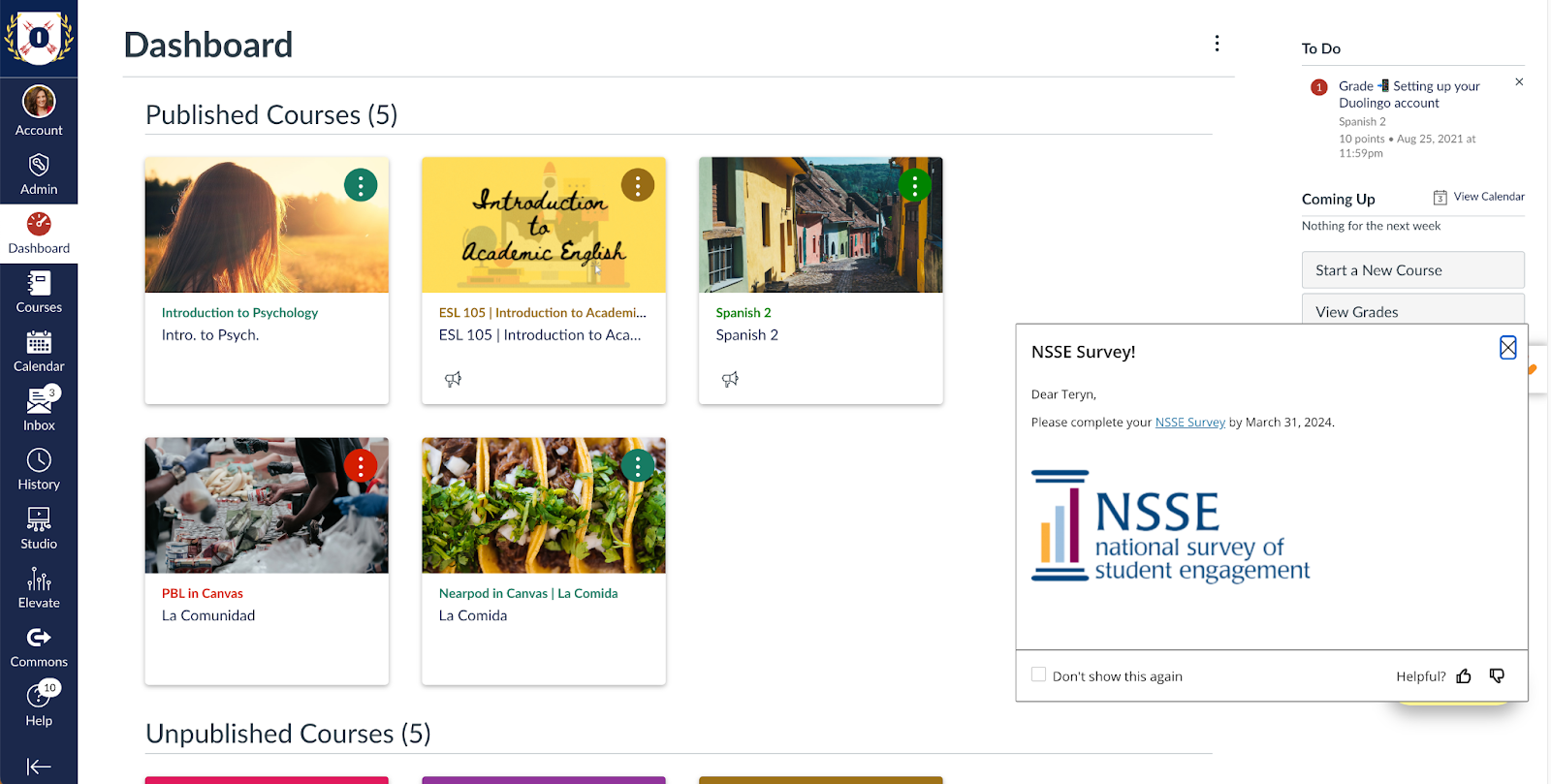
Task: Click the Spanish 2 announcements megaphone icon
Action: click(730, 379)
